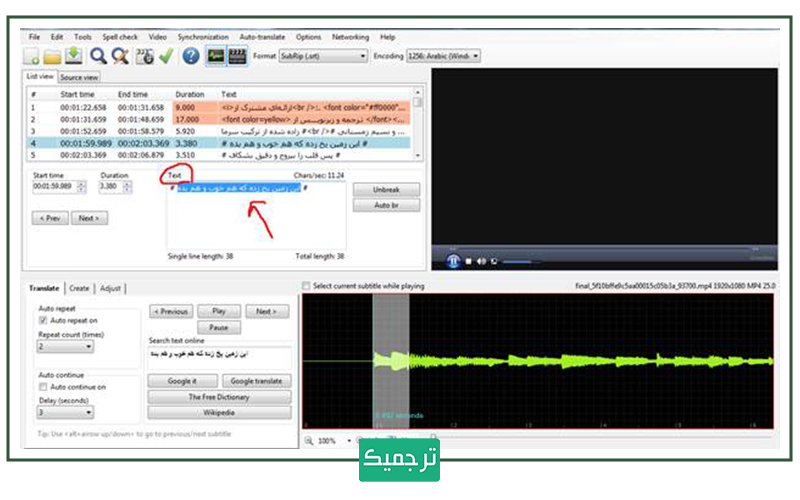This screenshot has width=800, height=500.
Task: Open the File menu
Action: pos(34,37)
